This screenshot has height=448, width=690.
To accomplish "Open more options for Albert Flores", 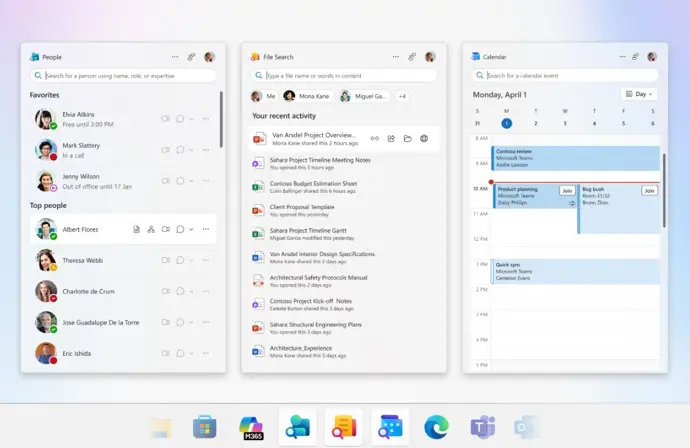I will pyautogui.click(x=206, y=229).
